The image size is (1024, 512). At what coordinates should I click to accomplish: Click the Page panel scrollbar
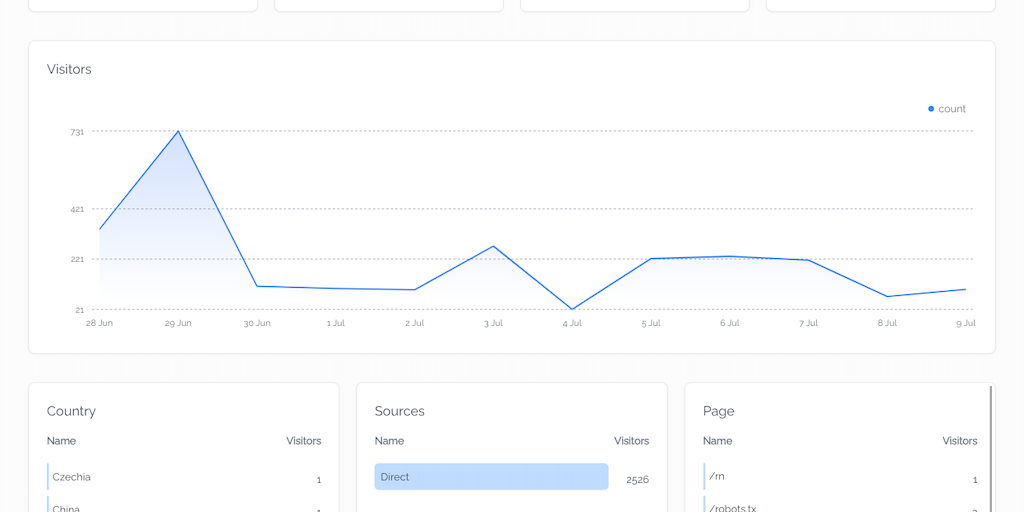coord(991,449)
